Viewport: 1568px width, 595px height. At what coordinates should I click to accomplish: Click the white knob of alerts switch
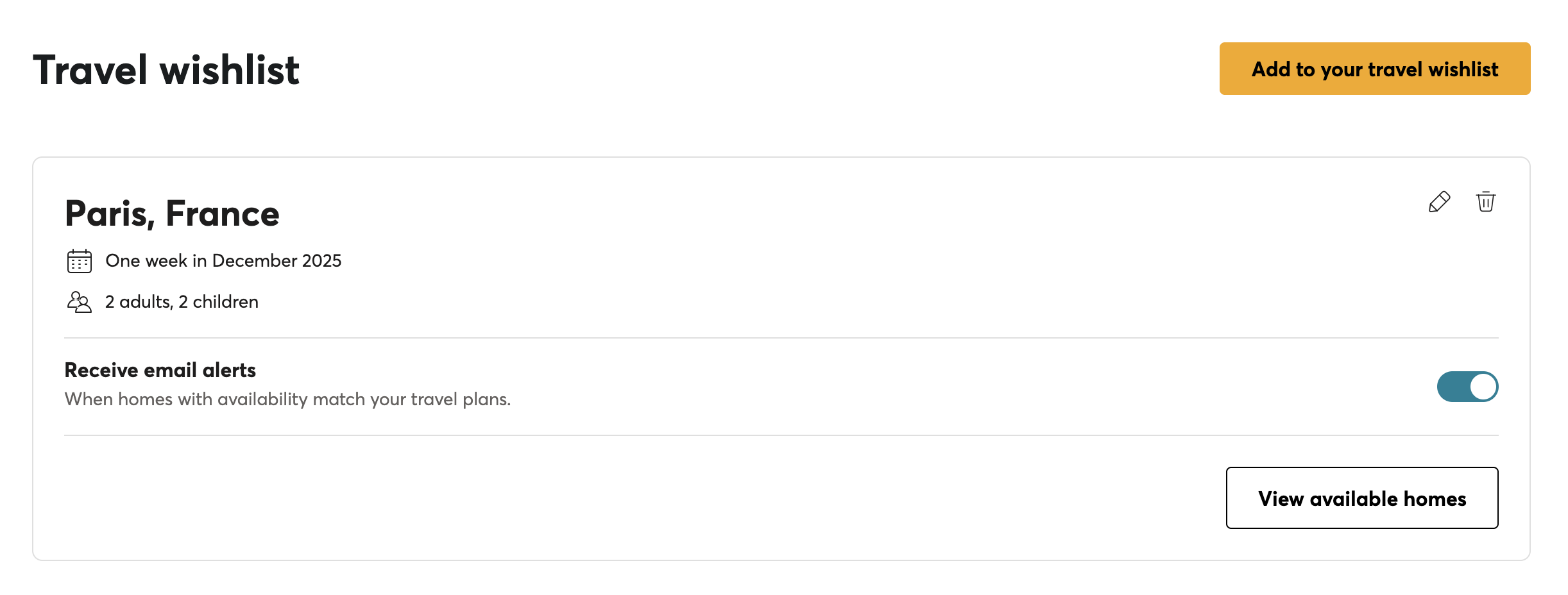1483,387
